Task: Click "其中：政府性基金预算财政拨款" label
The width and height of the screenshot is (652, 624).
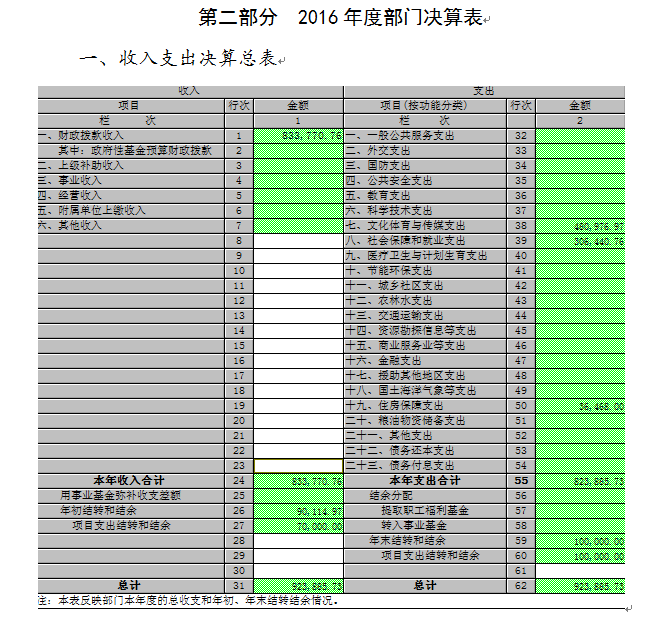Action: (135, 150)
